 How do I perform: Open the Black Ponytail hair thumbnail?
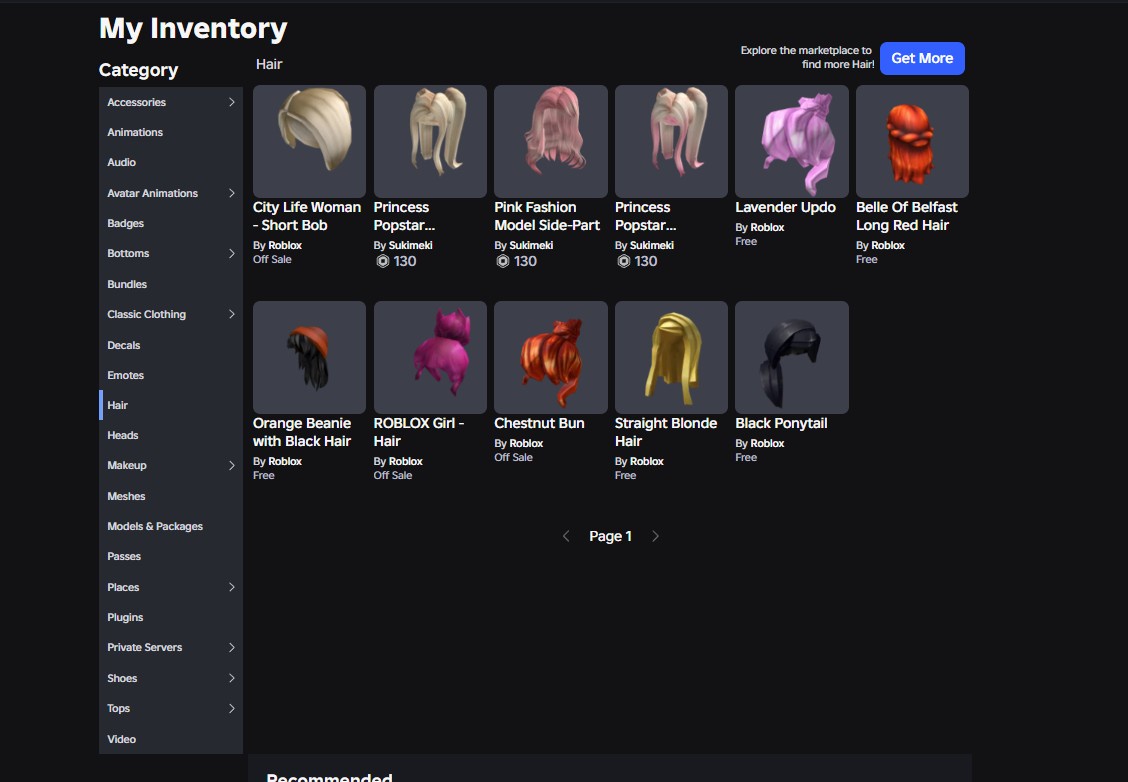792,358
